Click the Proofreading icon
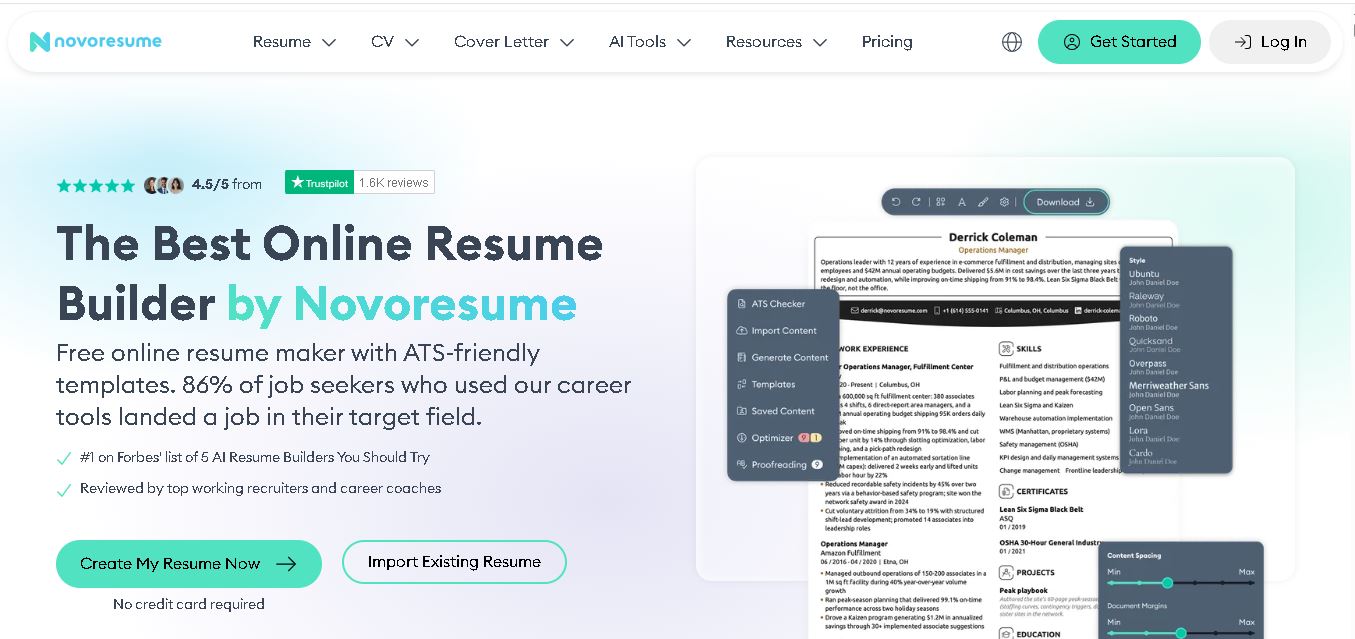Screen dimensions: 1355x639 click(x=742, y=465)
